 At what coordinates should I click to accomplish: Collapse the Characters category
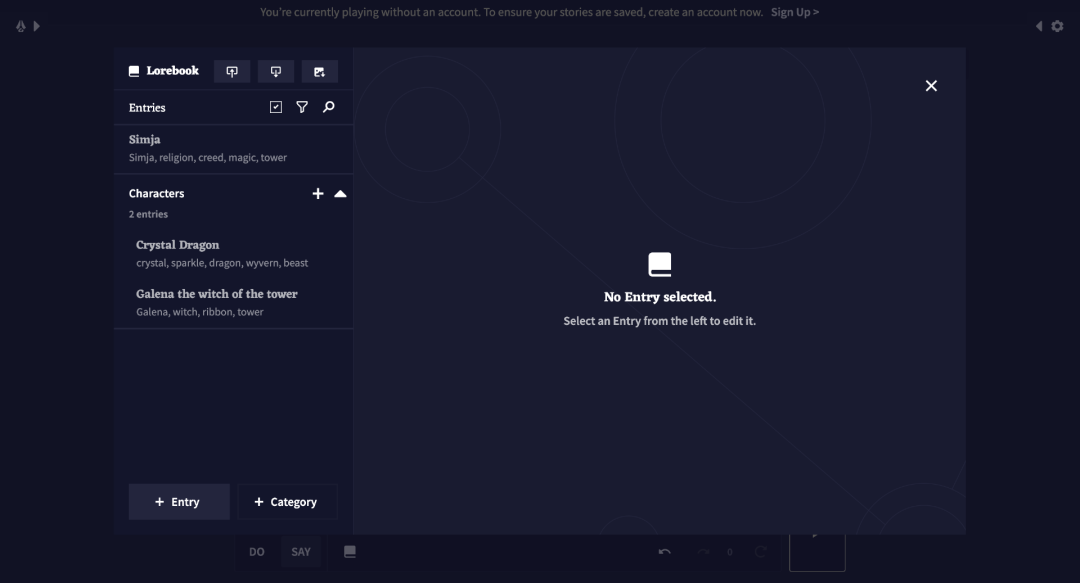[x=340, y=194]
